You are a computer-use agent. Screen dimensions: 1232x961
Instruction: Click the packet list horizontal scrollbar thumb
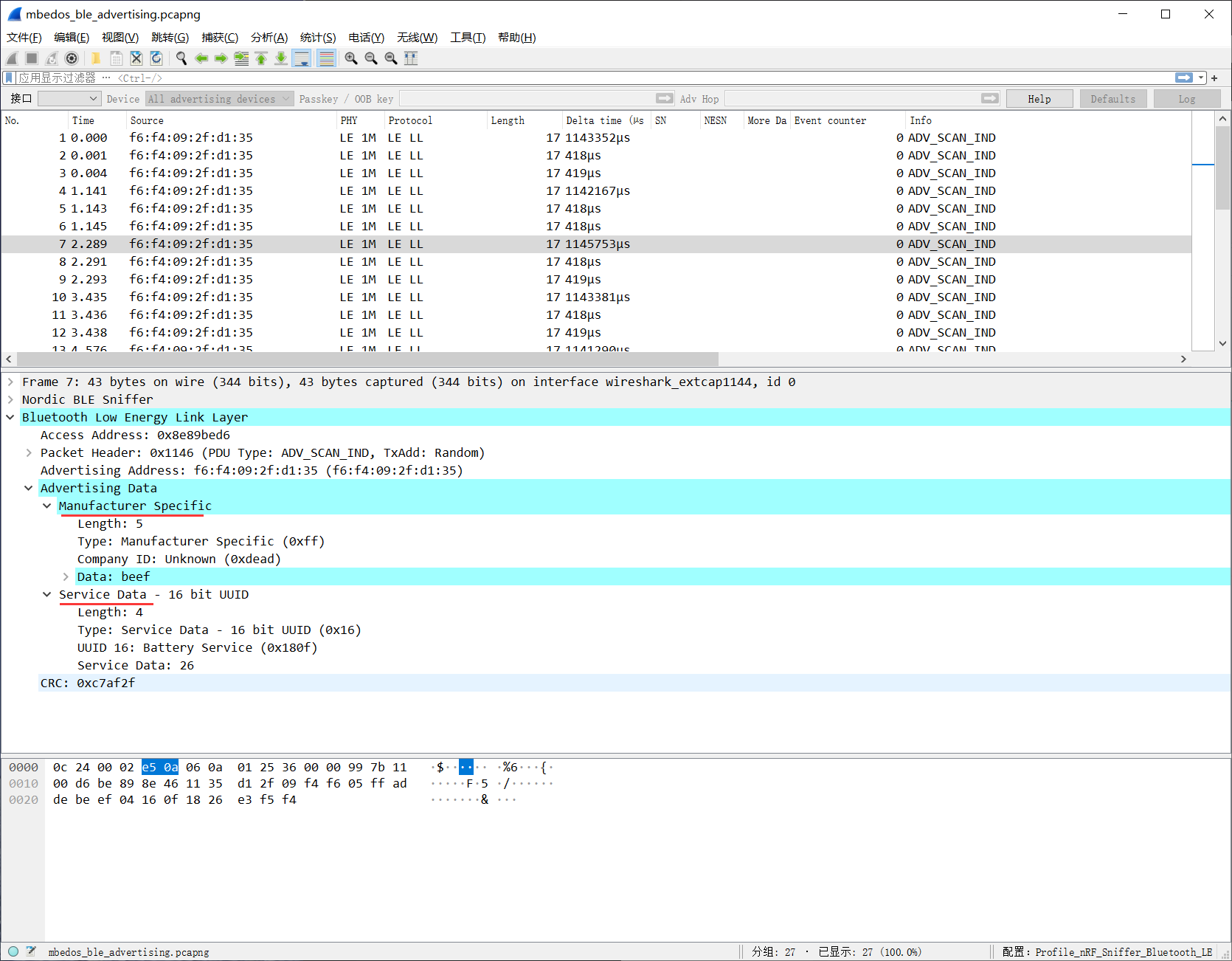point(367,359)
